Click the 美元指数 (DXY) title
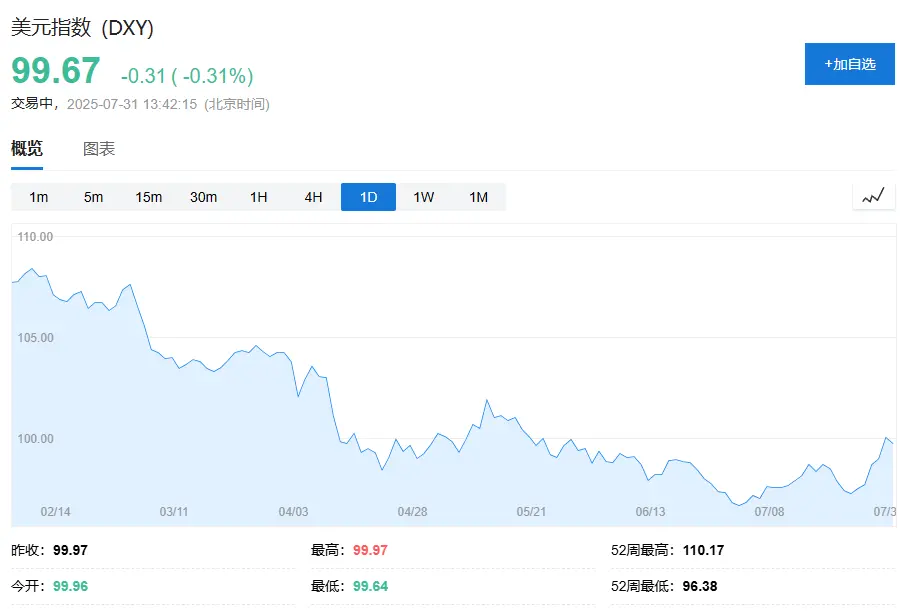 82,29
